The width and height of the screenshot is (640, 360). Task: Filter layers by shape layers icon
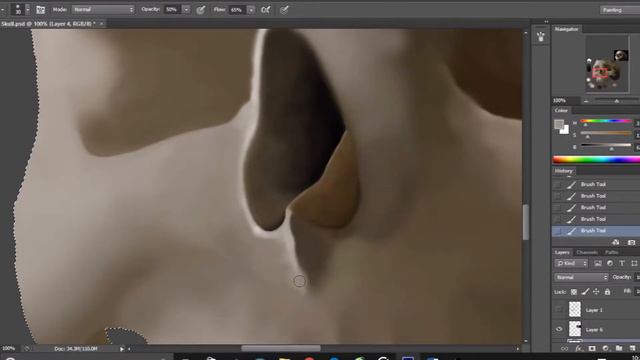click(x=634, y=263)
